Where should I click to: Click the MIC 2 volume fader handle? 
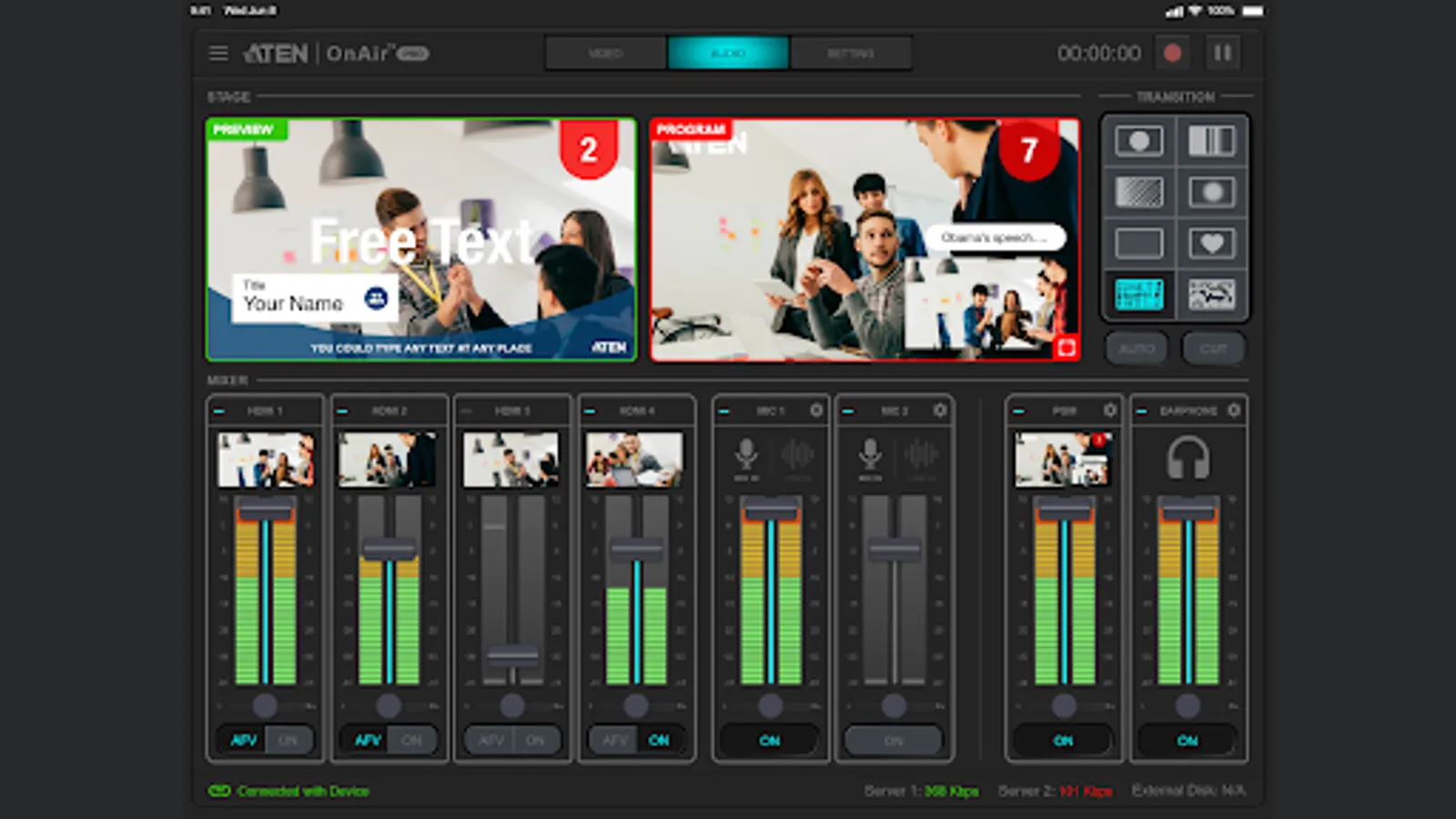click(x=895, y=549)
